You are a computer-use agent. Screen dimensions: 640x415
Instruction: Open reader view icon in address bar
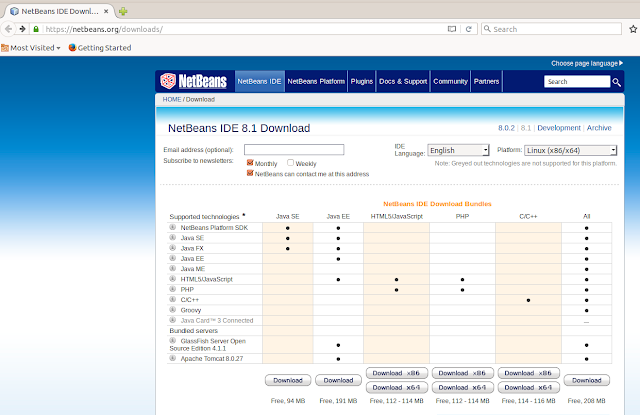[451, 29]
